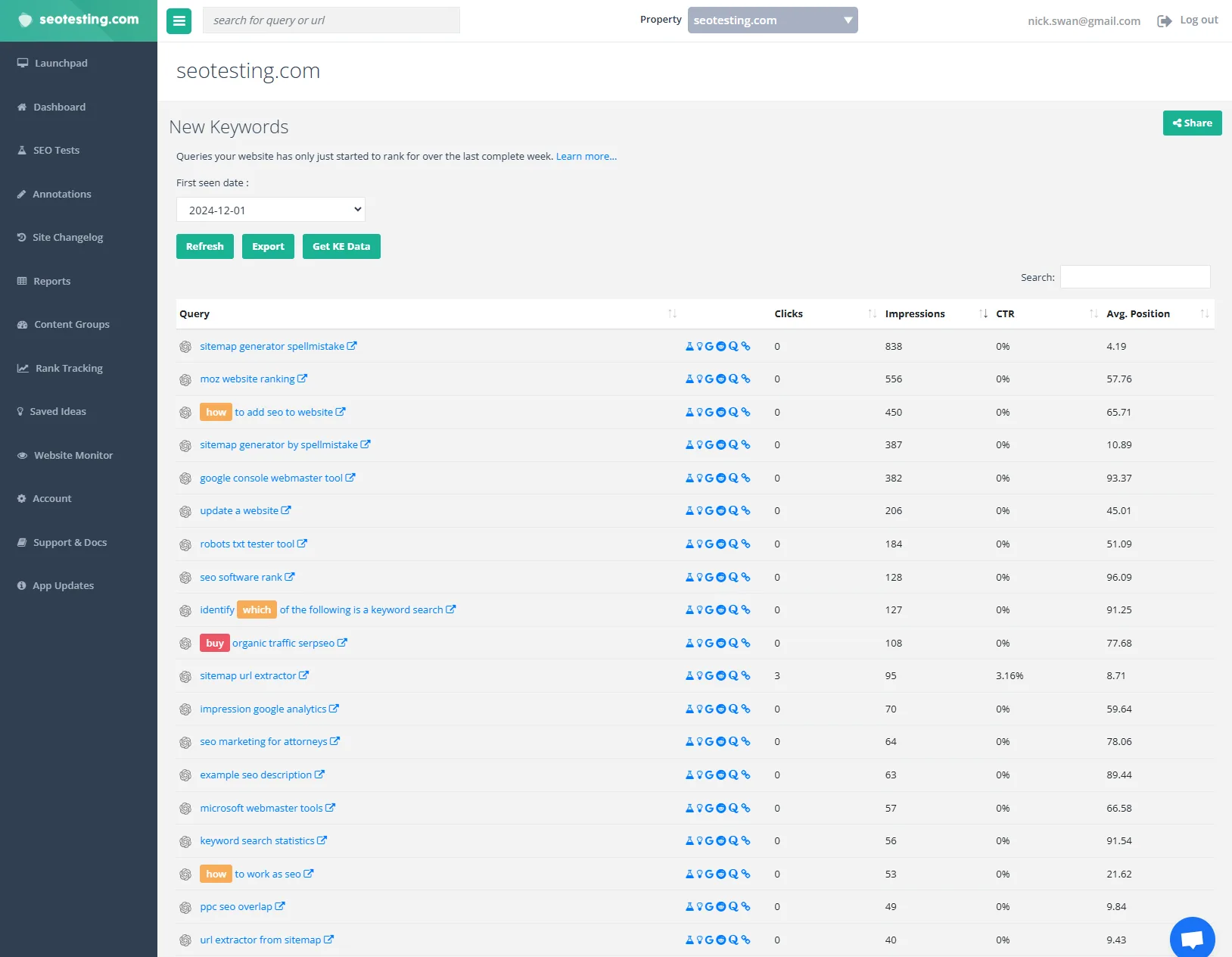Open Content Groups from the sidebar
Viewport: 1232px width, 957px height.
click(71, 325)
